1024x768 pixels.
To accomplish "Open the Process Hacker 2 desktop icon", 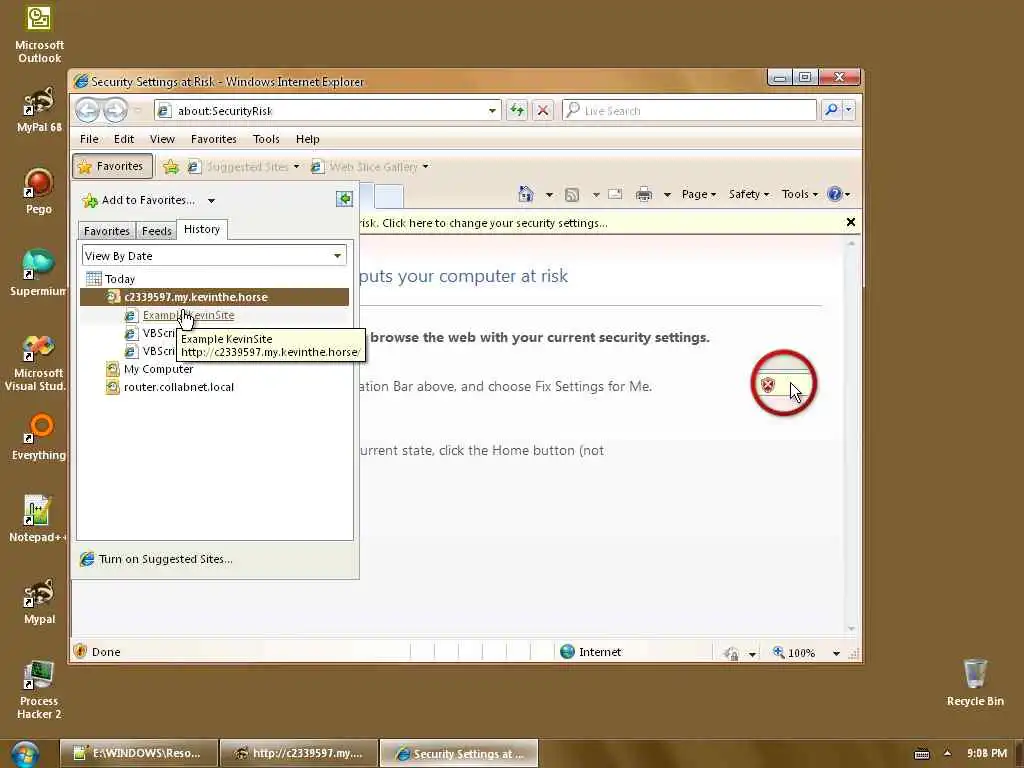I will (x=39, y=690).
